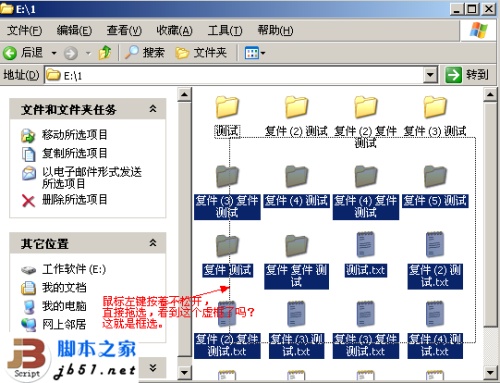Click the file pane scrollbar down arrow
This screenshot has height=383, width=500.
click(x=490, y=372)
